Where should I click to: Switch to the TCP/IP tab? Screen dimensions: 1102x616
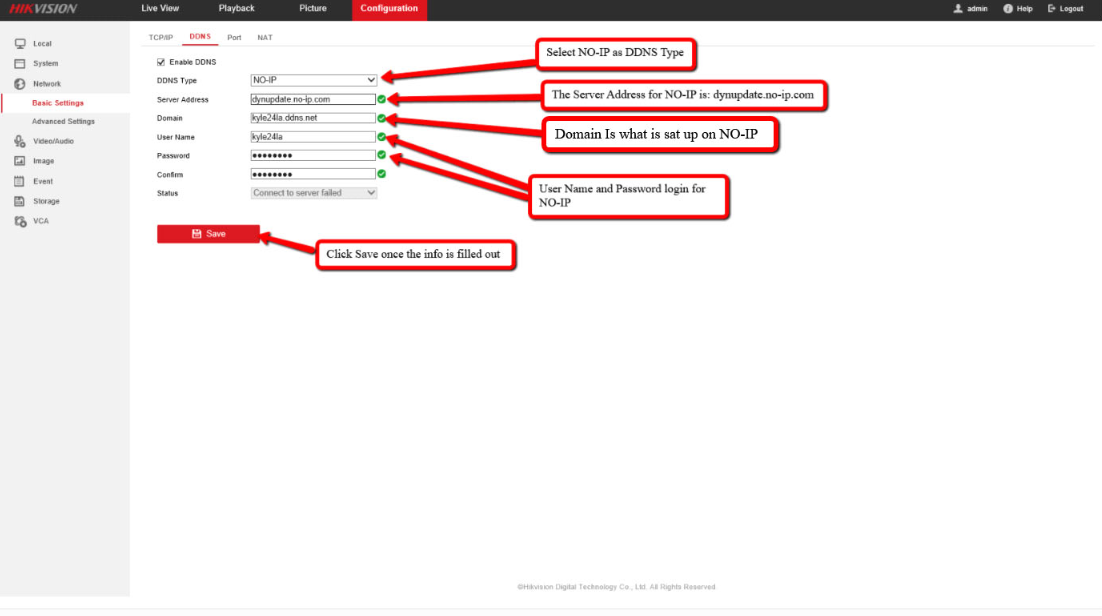(x=160, y=37)
